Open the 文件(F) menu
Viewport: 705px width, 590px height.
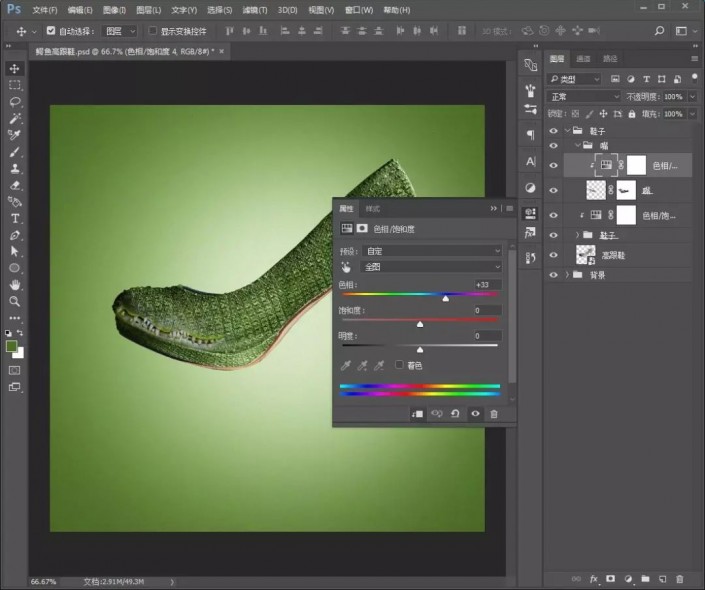45,10
